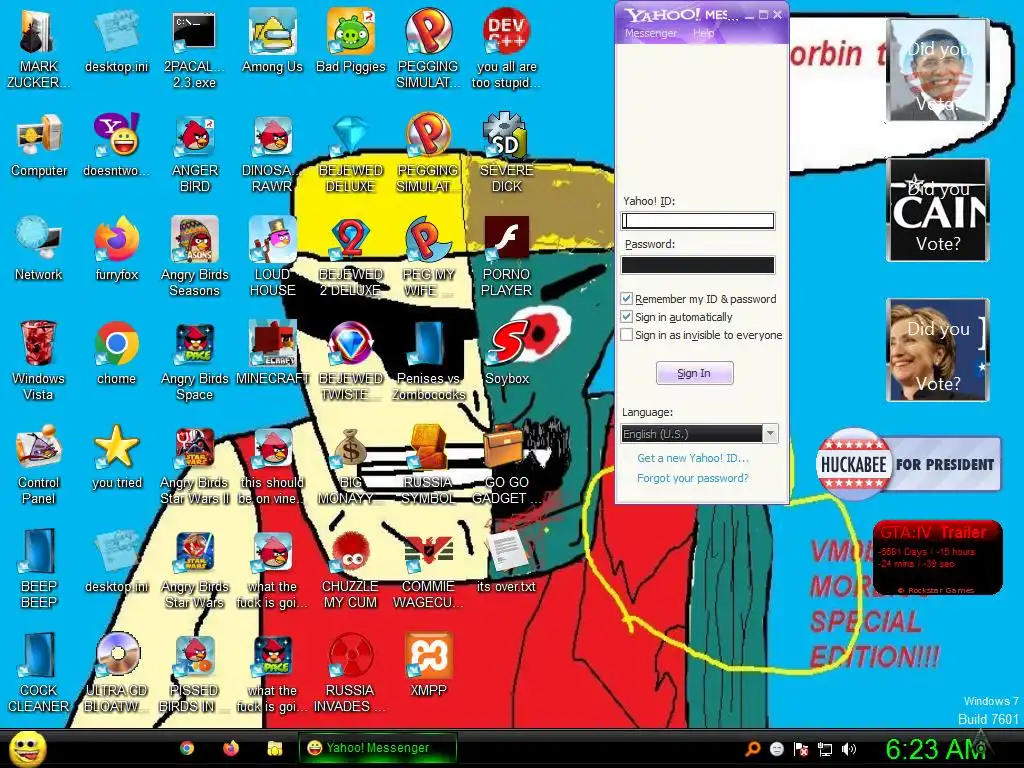
Task: Select the doesntwo Yahoo shortcut icon
Action: pos(117,145)
